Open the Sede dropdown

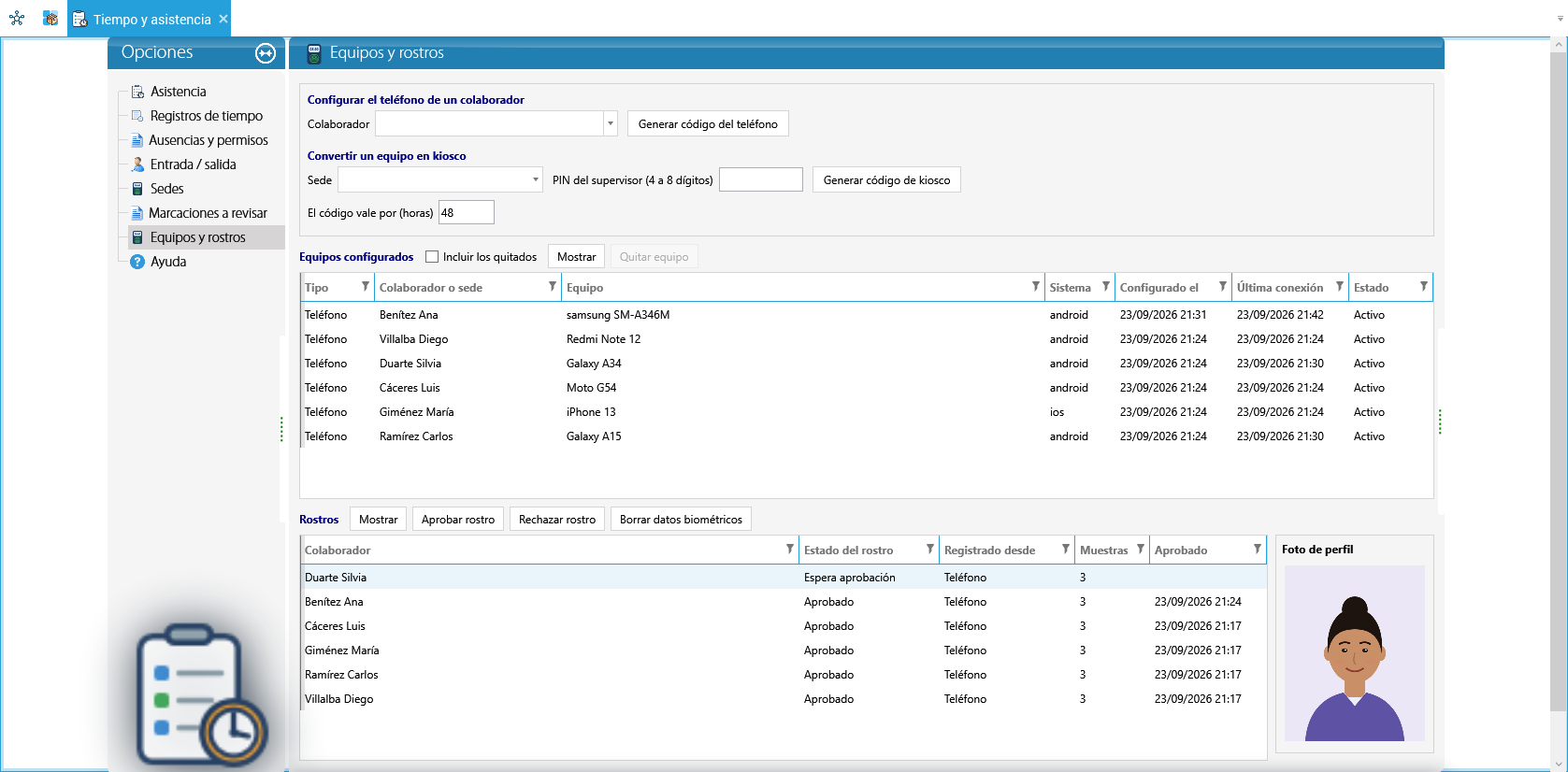coord(536,179)
